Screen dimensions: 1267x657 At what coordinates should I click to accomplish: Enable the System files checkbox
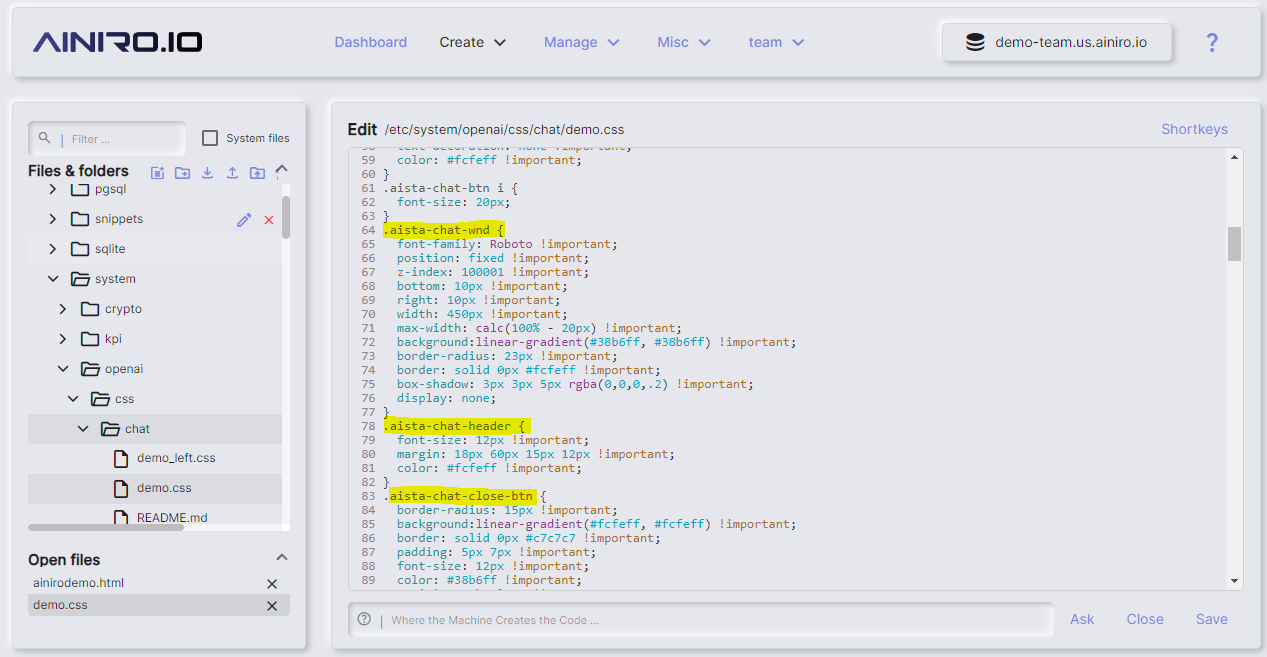[x=210, y=138]
